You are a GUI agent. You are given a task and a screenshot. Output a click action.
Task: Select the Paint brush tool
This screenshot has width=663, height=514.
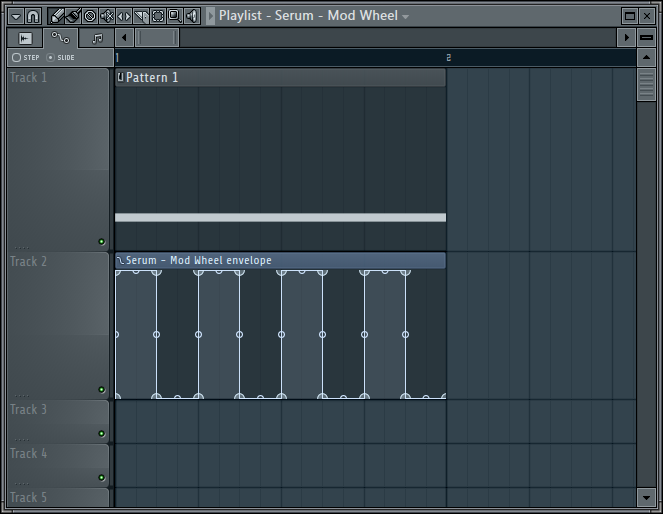point(73,16)
